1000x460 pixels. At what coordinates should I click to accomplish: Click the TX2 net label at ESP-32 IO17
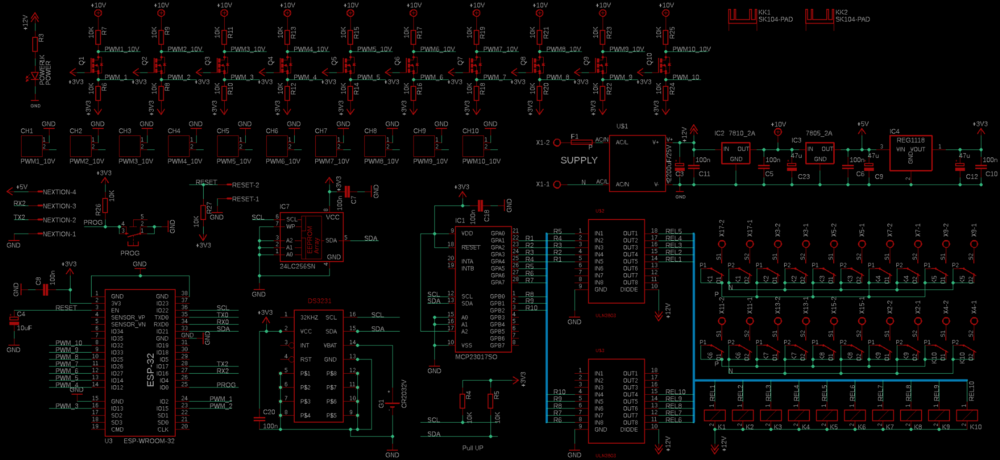[x=223, y=364]
